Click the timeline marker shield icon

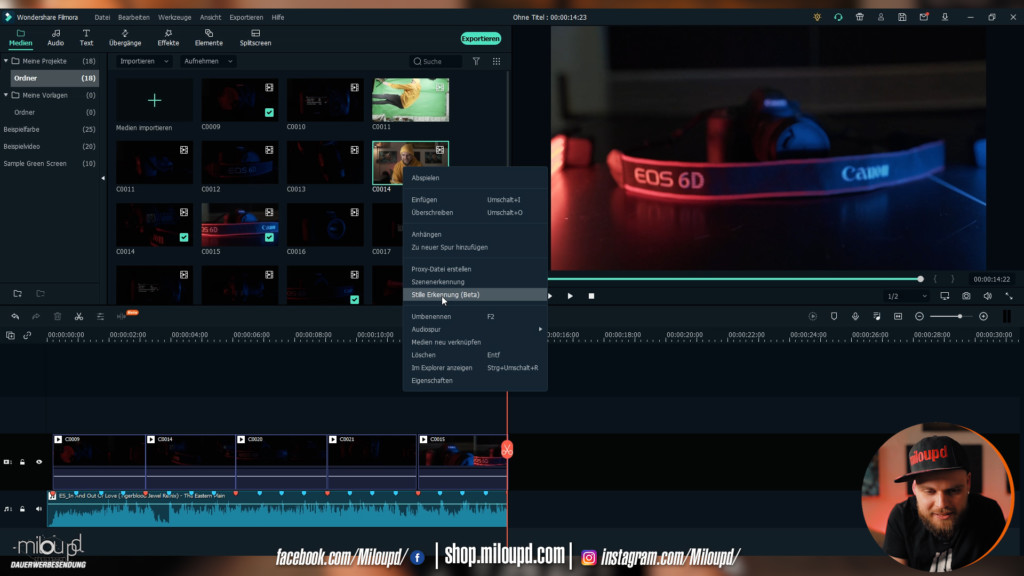click(x=834, y=317)
